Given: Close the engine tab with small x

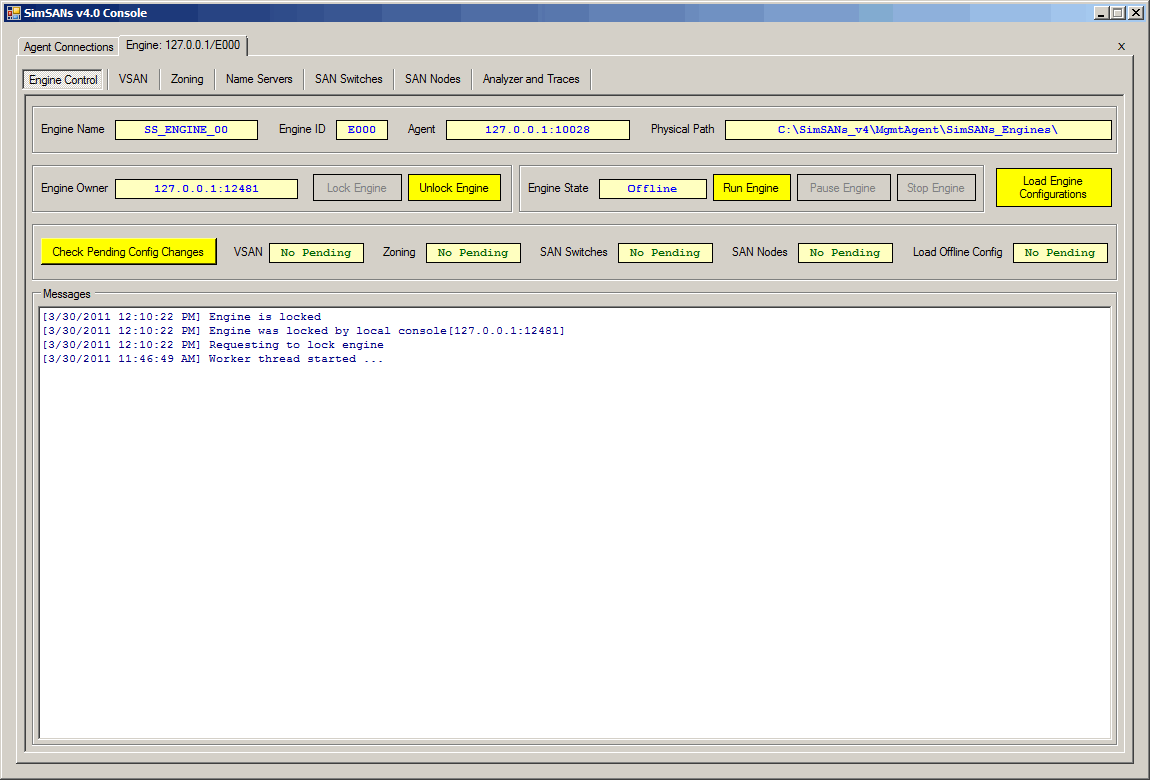Looking at the screenshot, I should (1121, 46).
